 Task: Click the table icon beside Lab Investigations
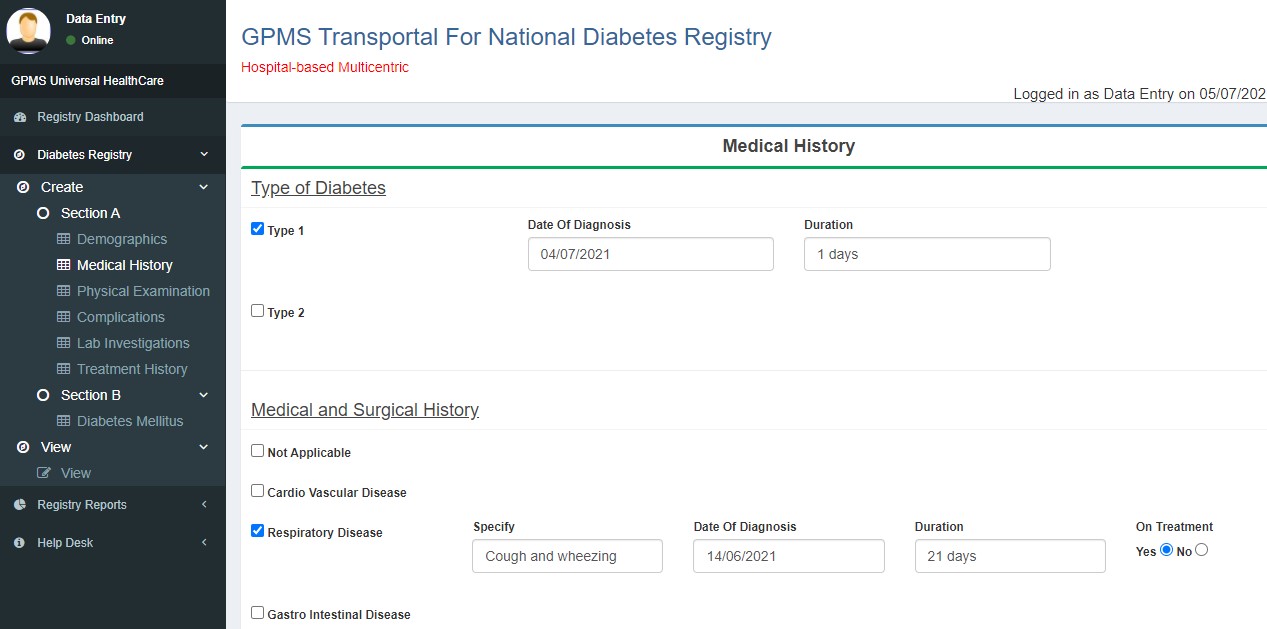coord(64,343)
